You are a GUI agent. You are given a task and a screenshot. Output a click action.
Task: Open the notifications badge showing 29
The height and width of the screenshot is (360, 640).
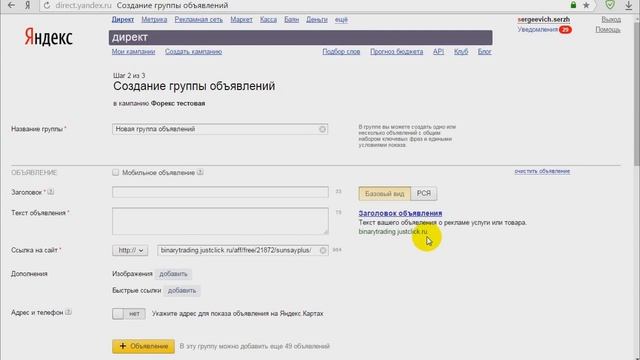point(565,30)
